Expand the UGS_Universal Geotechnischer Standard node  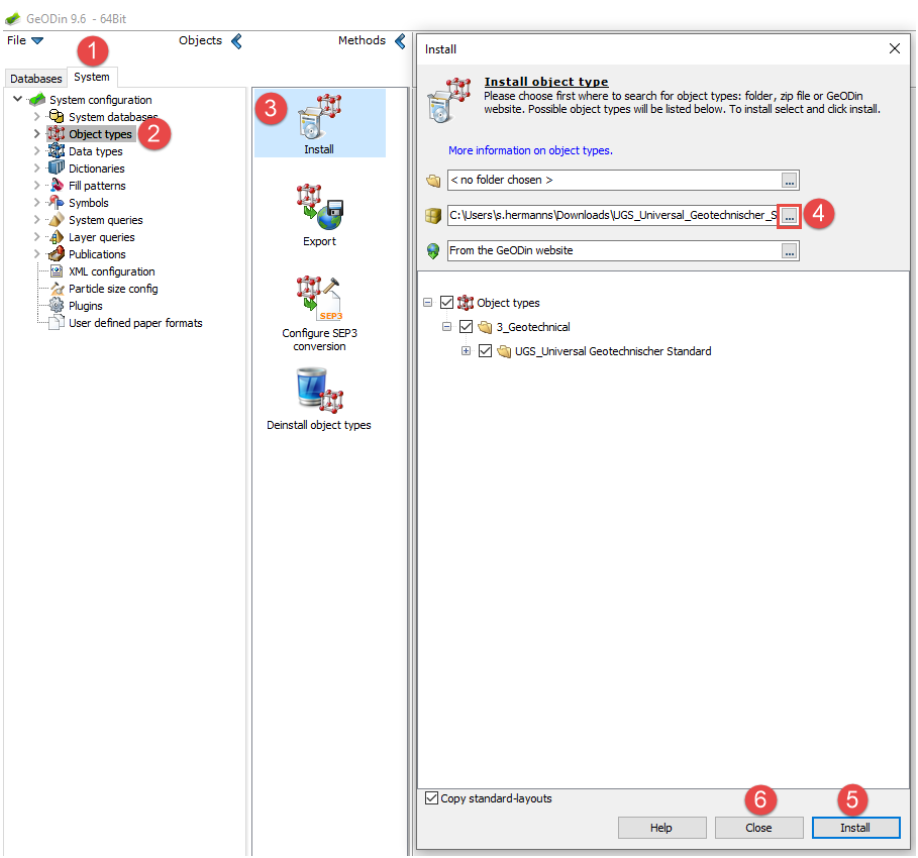(466, 351)
